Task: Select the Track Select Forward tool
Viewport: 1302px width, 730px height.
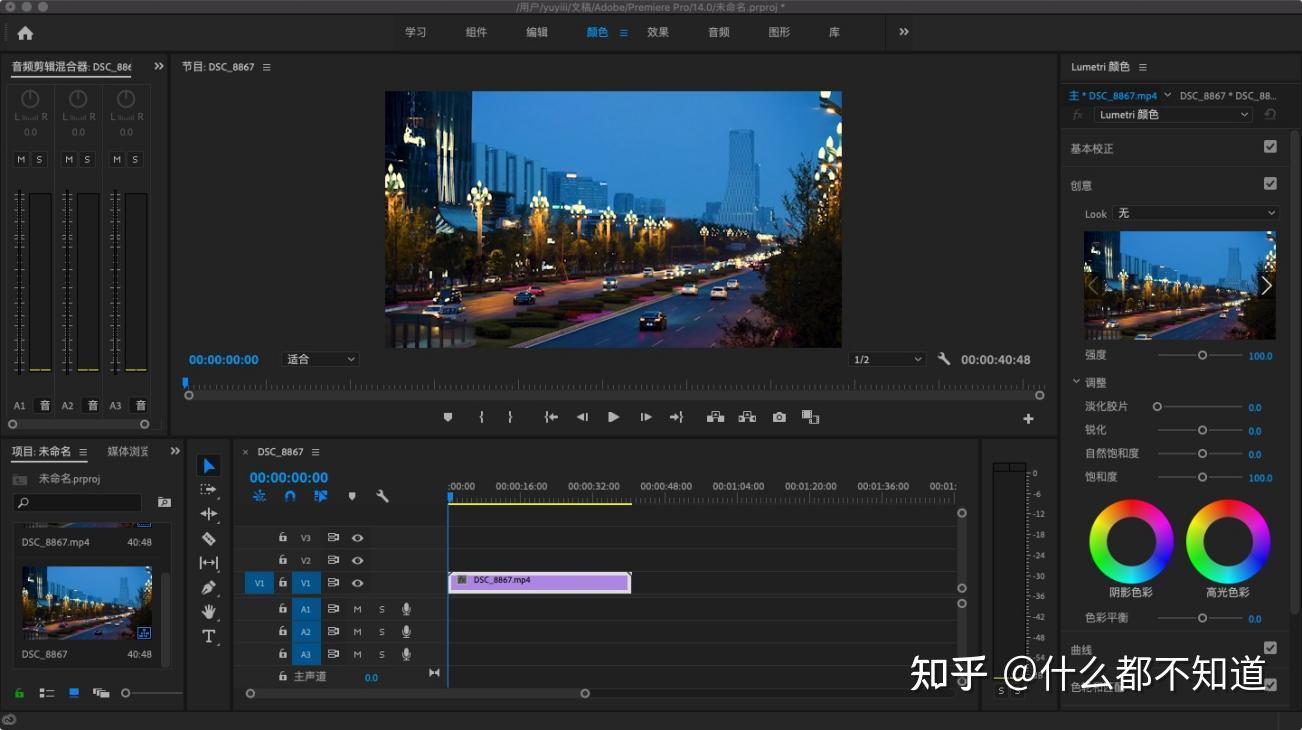Action: coord(208,490)
